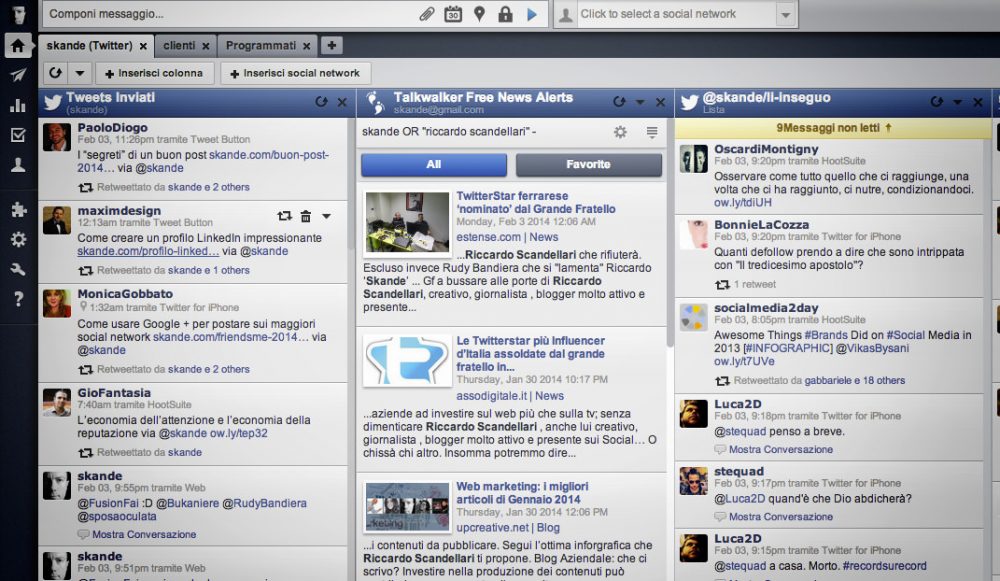
Task: Refresh the @skande/li-inseguo column
Action: [x=936, y=101]
